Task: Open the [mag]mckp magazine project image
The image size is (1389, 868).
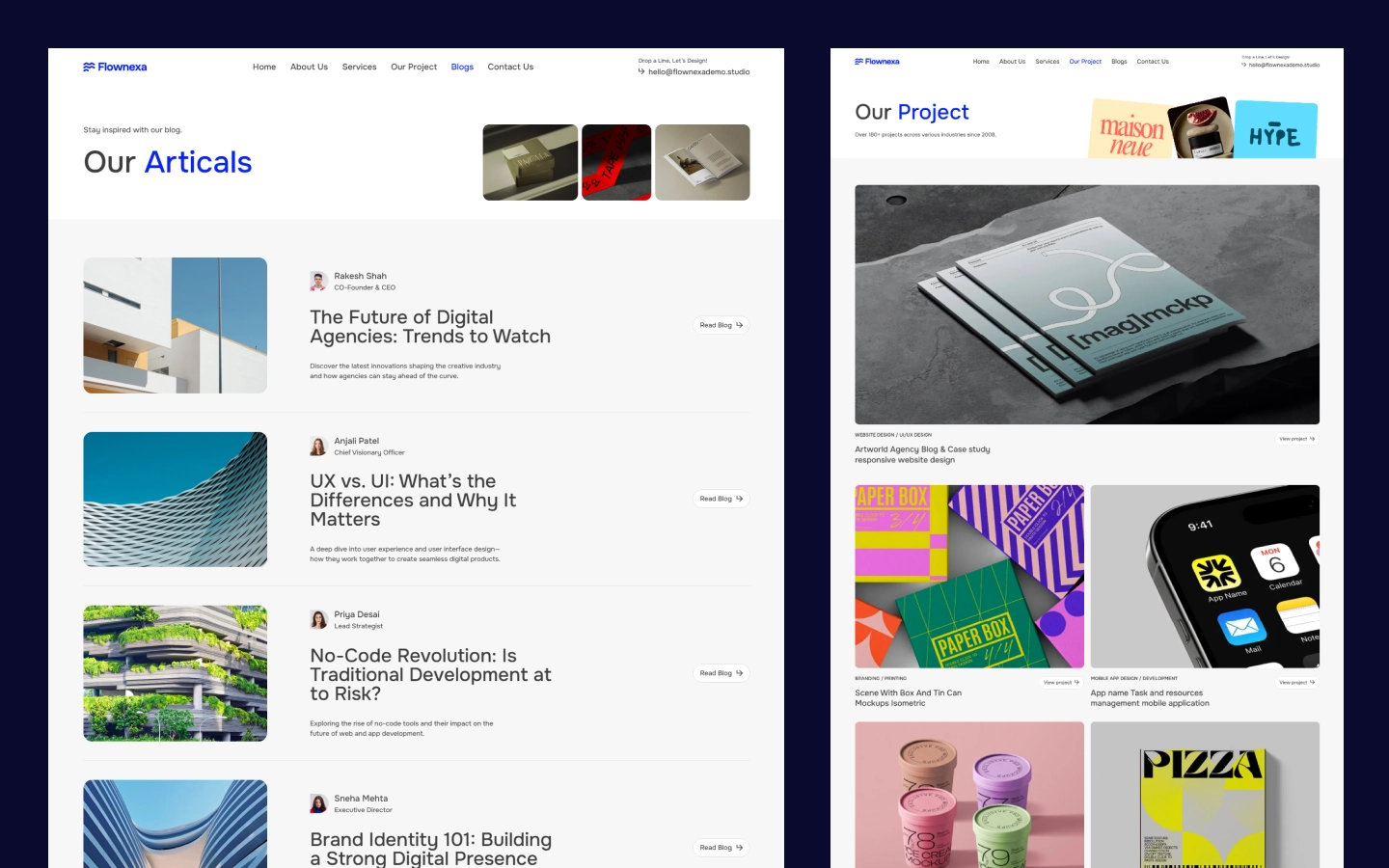Action: [x=1087, y=305]
